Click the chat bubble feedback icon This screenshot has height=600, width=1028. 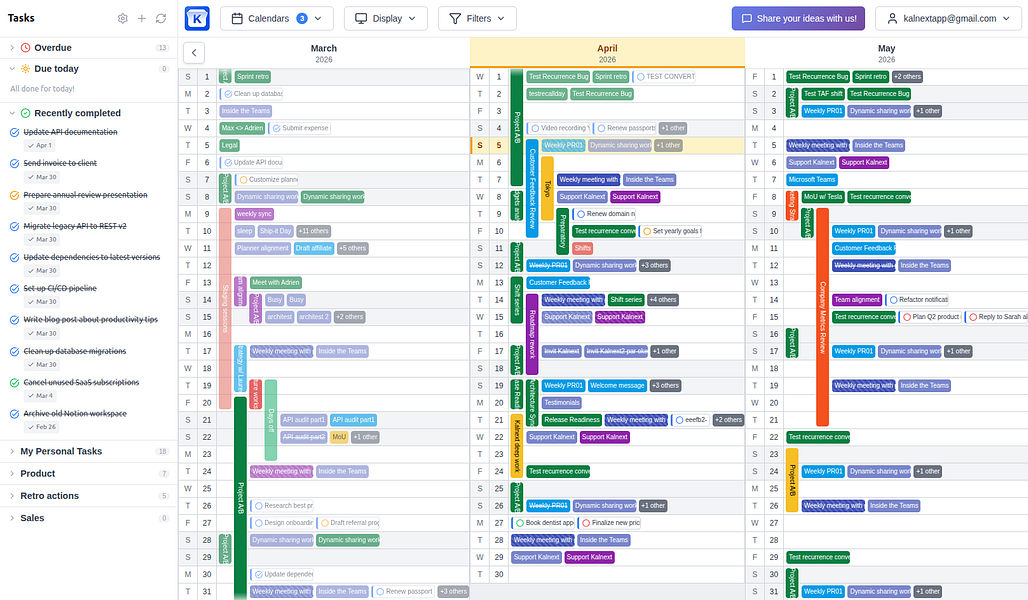746,18
